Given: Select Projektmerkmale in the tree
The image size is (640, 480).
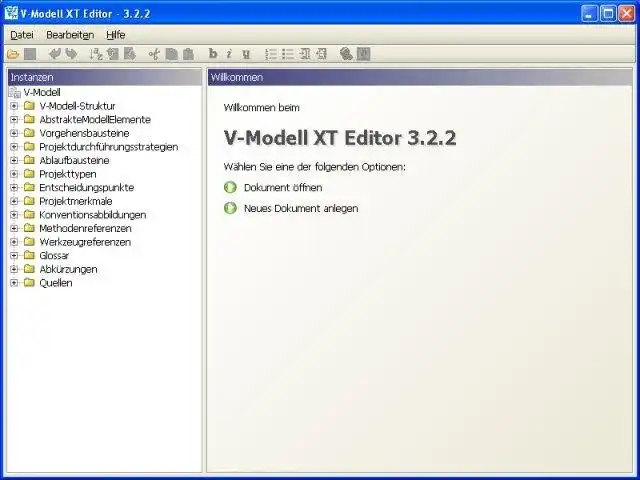Looking at the screenshot, I should (x=76, y=201).
